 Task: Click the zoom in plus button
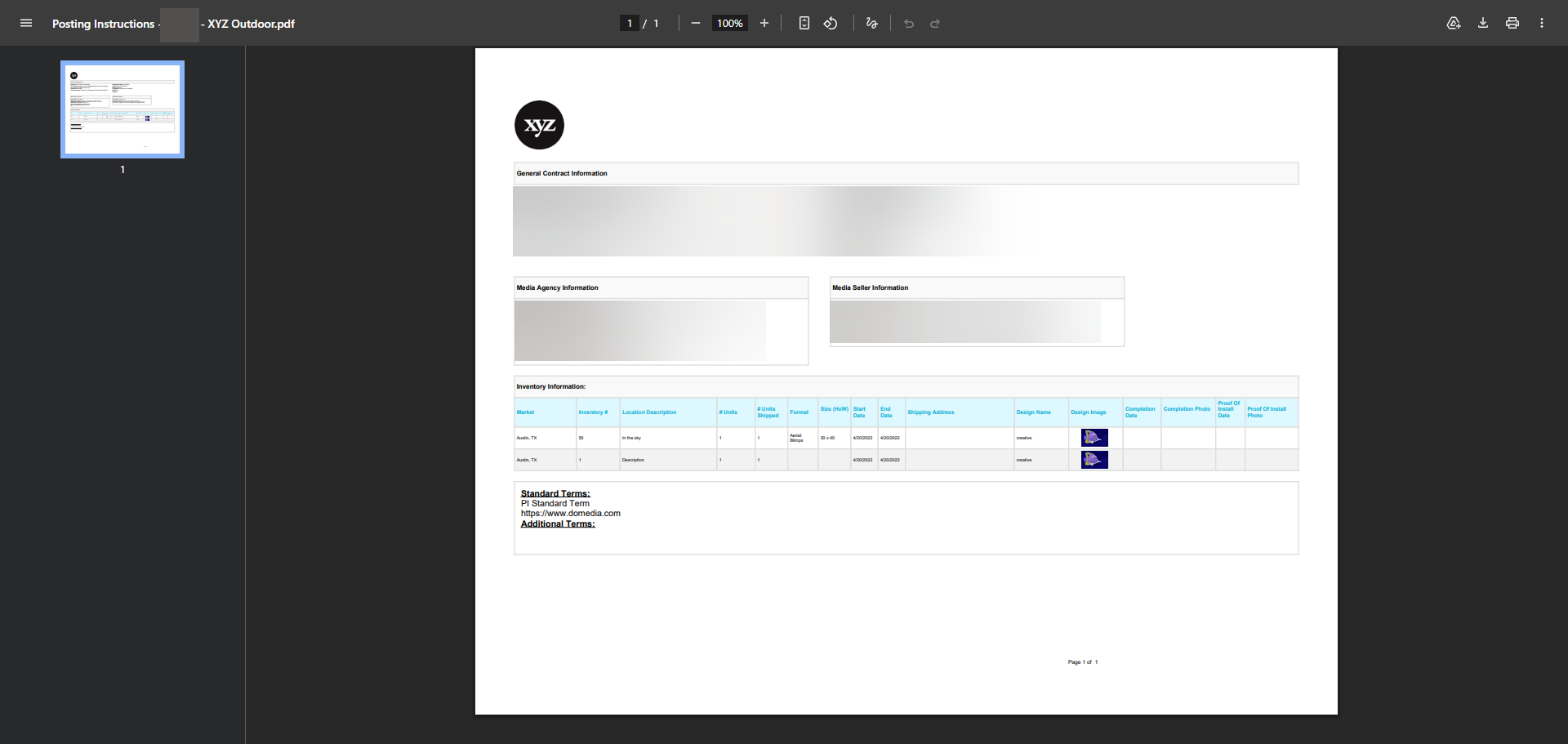[x=764, y=23]
